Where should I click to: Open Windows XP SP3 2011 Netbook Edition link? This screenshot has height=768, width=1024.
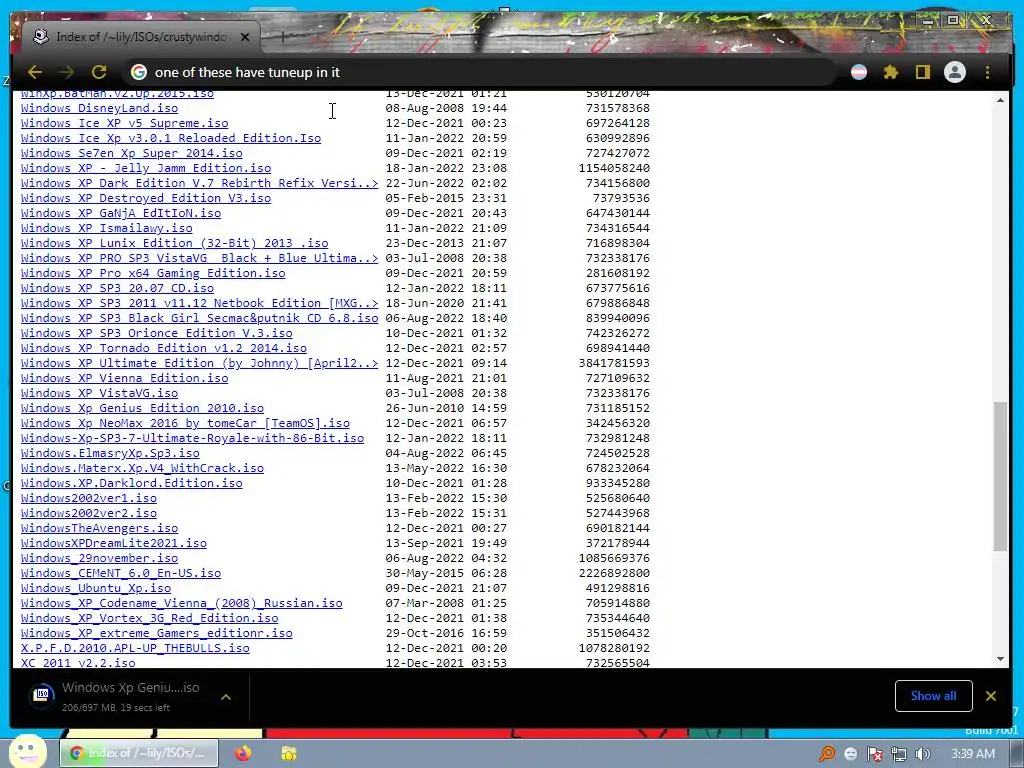199,304
